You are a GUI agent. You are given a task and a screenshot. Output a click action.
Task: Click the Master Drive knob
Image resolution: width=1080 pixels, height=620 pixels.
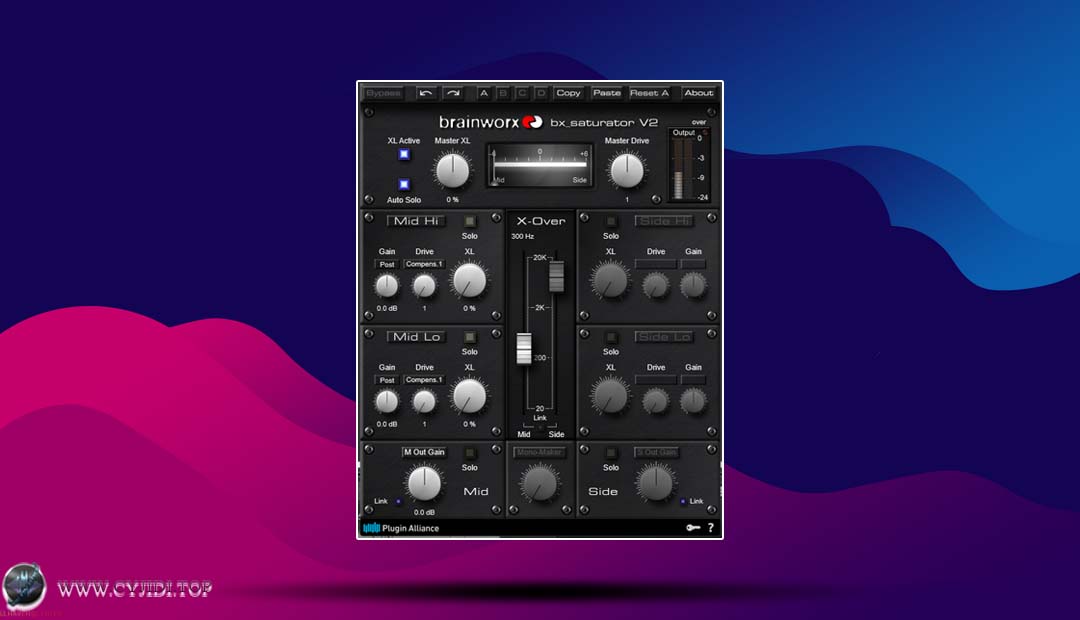click(627, 171)
